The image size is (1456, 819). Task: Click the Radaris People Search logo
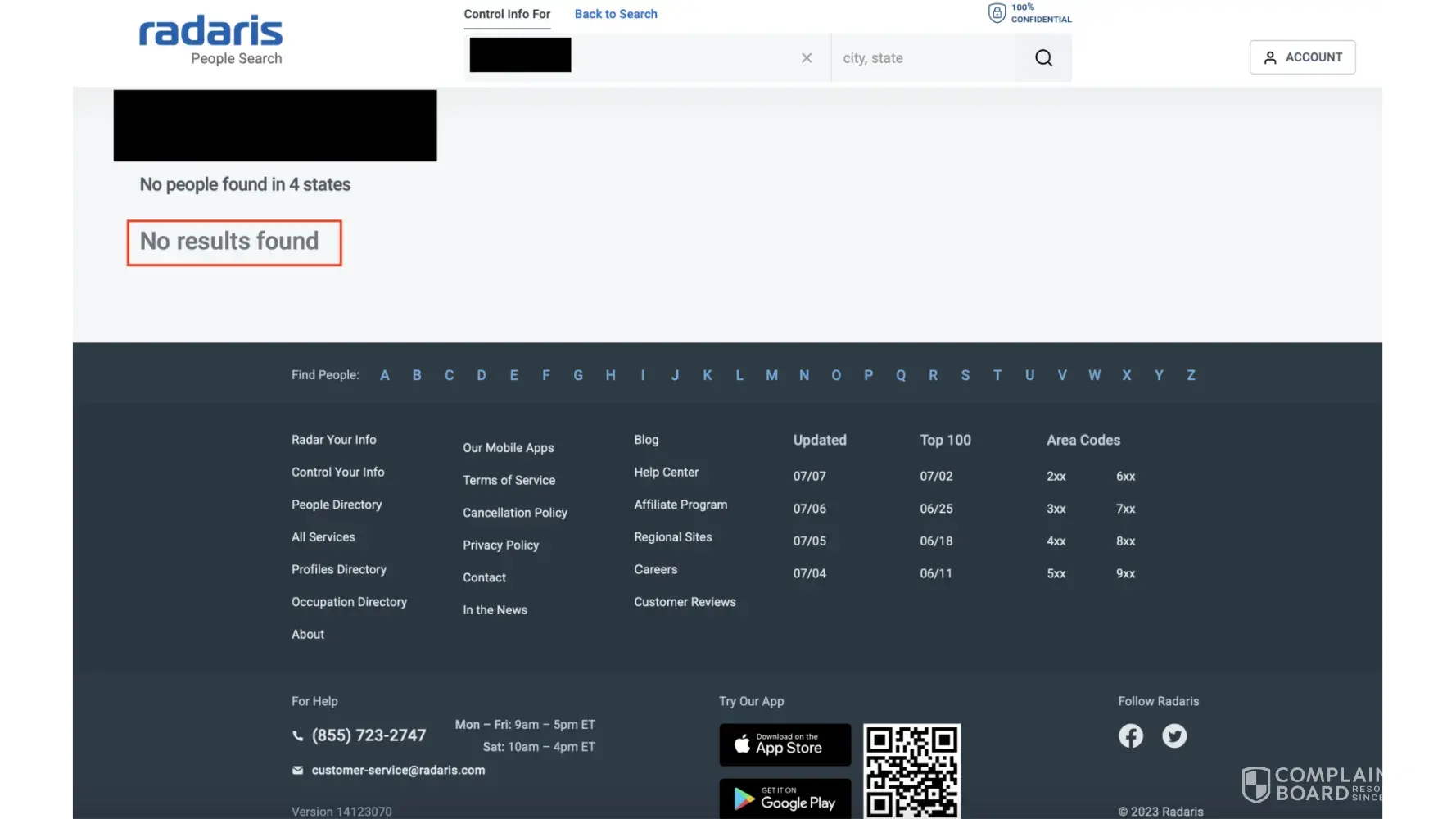point(211,40)
